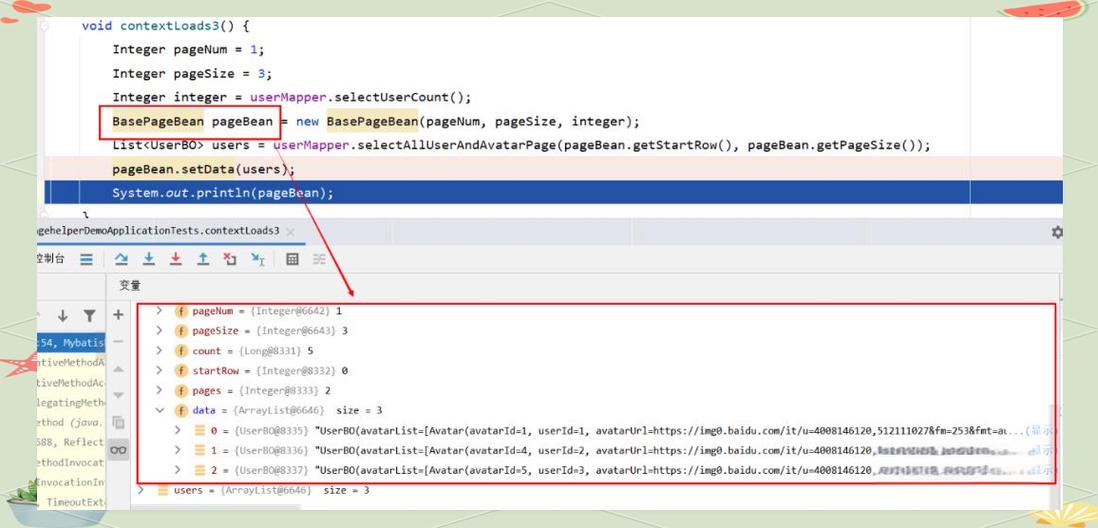Click the Trace Current Stream Chain icon
This screenshot has height=528, width=1098.
(x=319, y=259)
